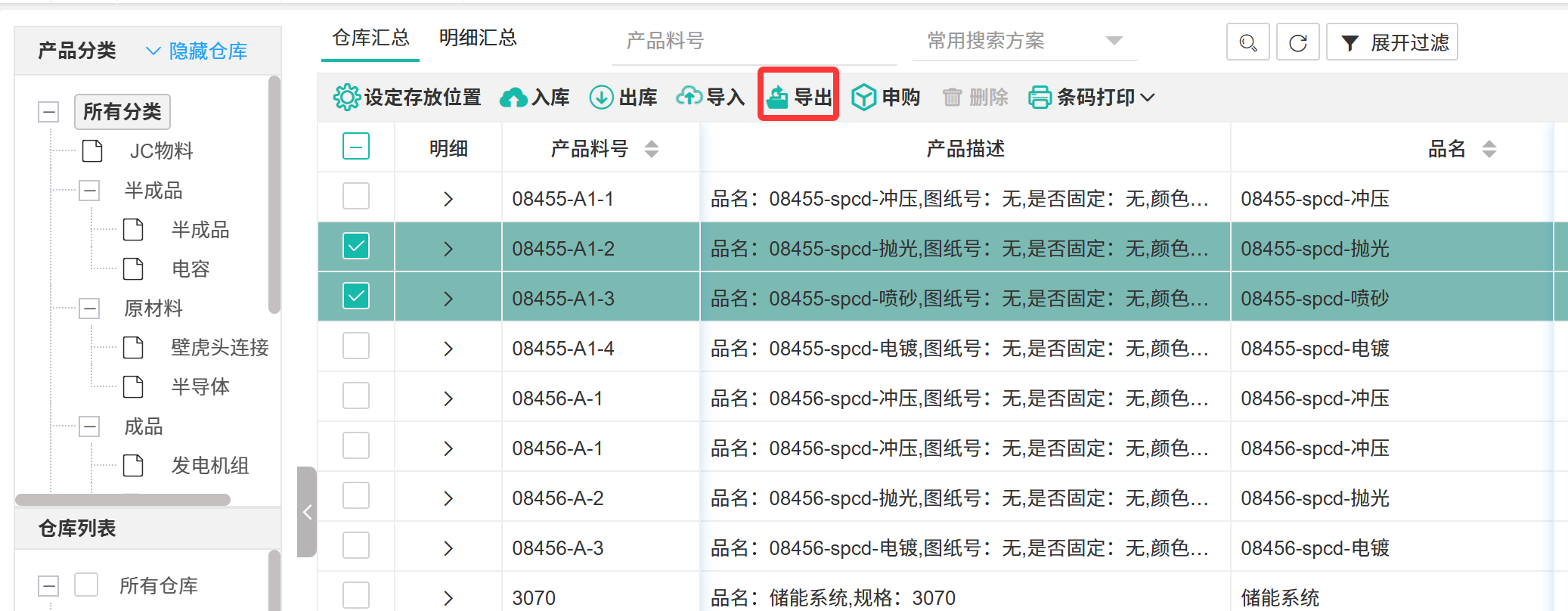
Task: Click the category tree horizontal scrollbar
Action: click(x=122, y=500)
